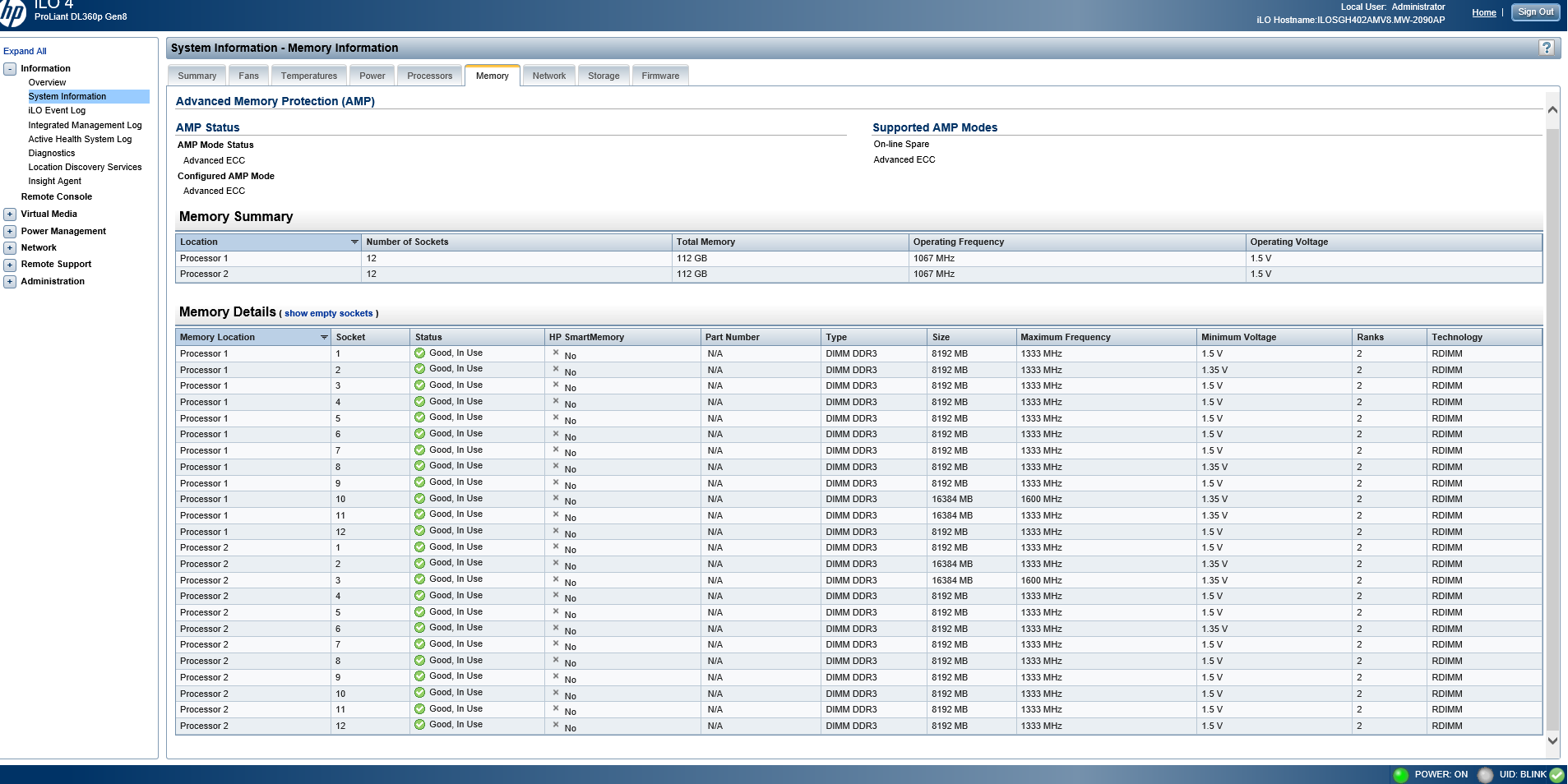Click SmartMemory X icon for Processor 2 socket 3
This screenshot has height=784, width=1568.
click(556, 579)
